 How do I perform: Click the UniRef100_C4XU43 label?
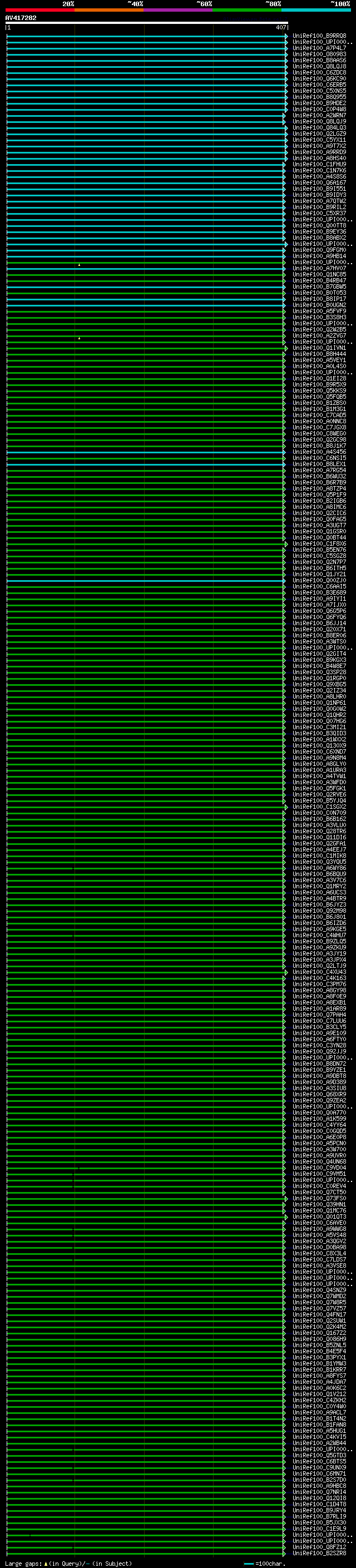319,972
